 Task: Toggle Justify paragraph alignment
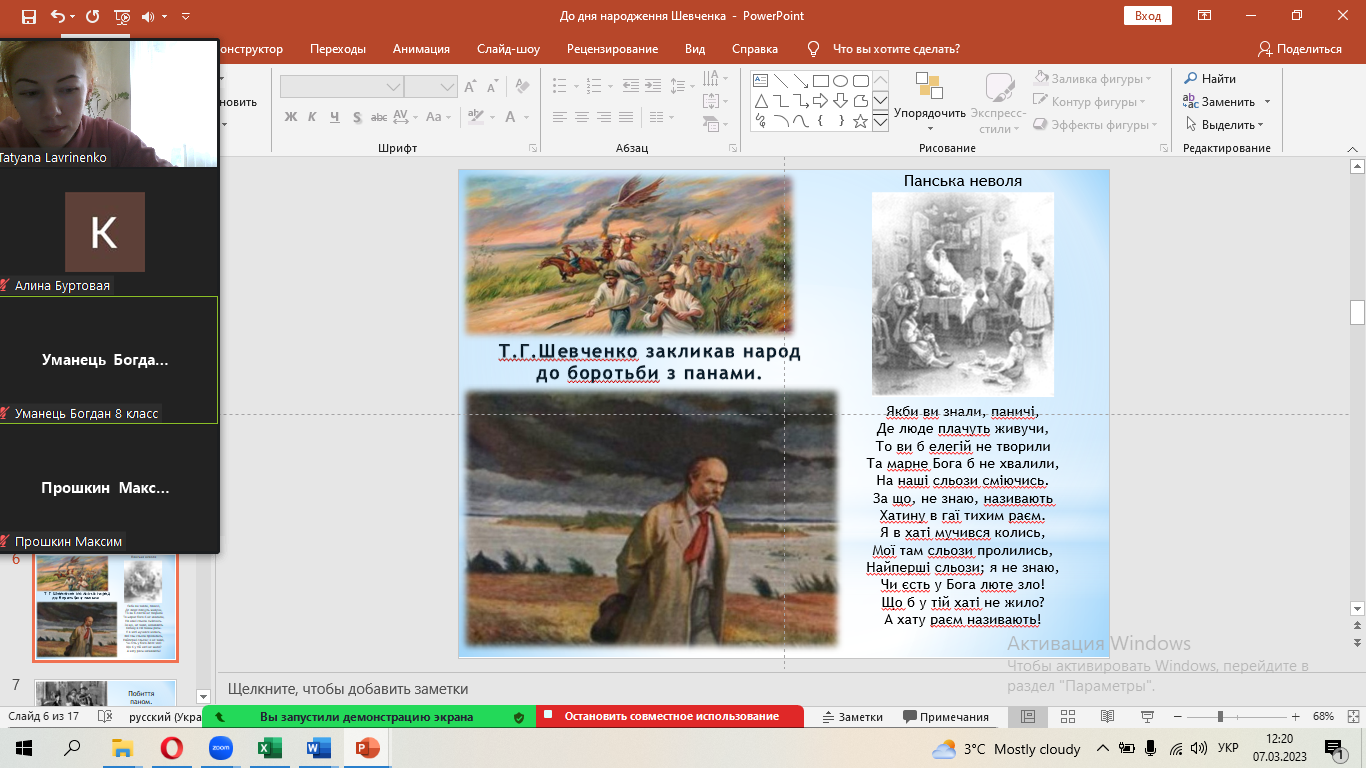pos(626,117)
